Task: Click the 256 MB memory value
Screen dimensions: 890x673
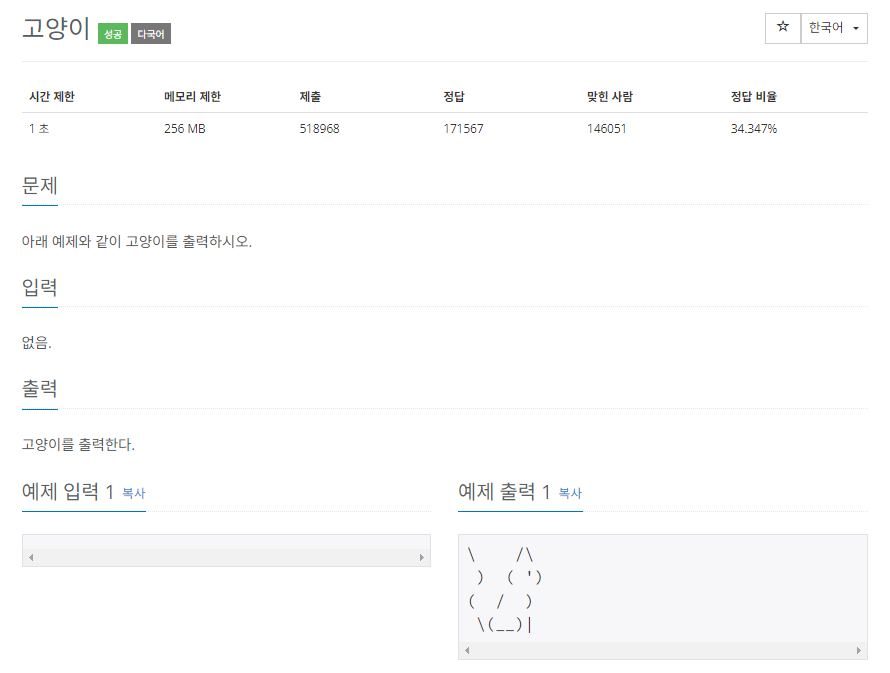Action: pyautogui.click(x=185, y=129)
